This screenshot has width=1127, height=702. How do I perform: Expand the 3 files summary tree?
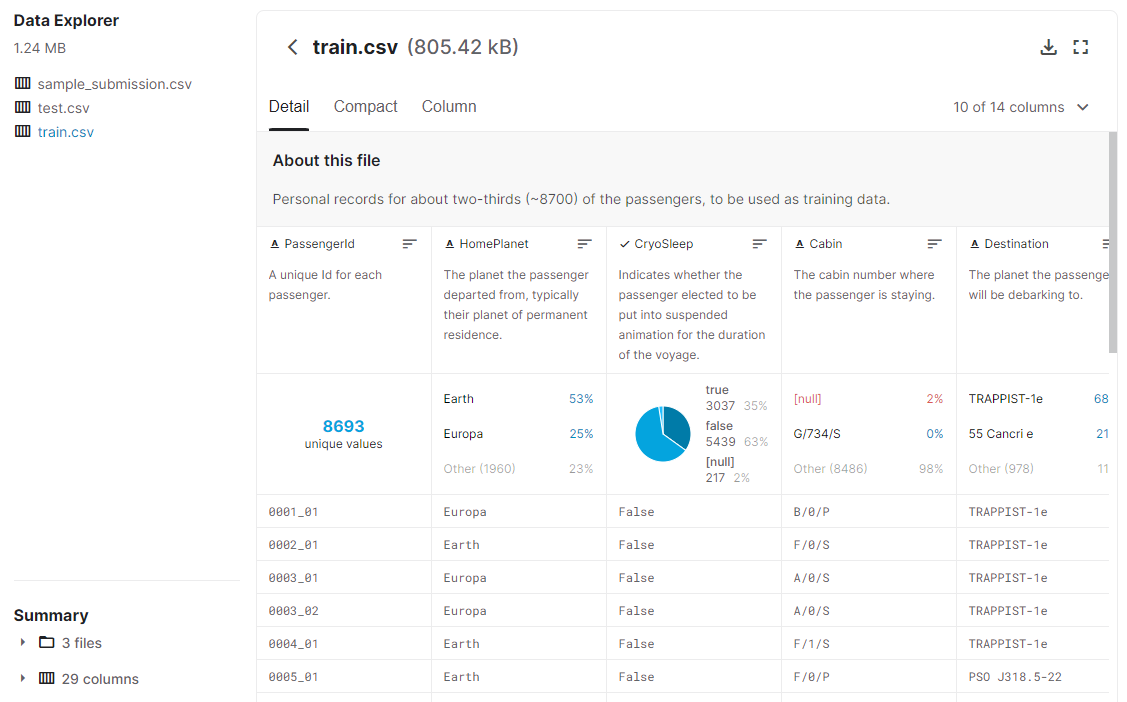coord(22,642)
